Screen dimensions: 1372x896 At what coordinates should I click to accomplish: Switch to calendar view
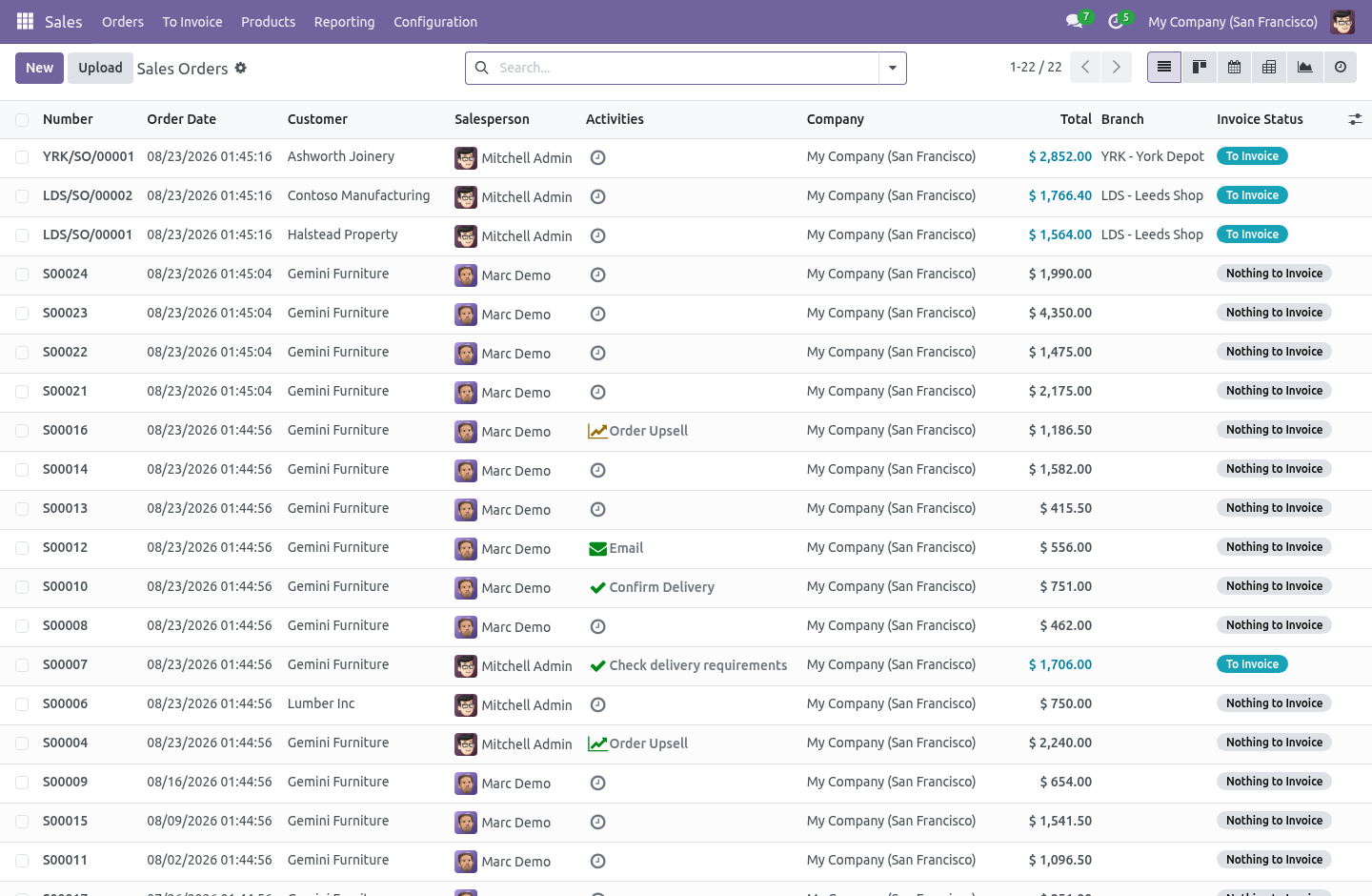pos(1235,68)
